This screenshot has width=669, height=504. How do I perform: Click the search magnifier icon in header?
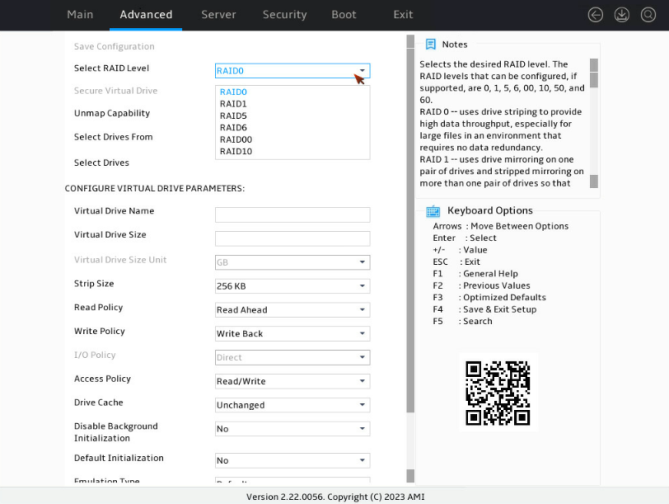click(x=648, y=15)
